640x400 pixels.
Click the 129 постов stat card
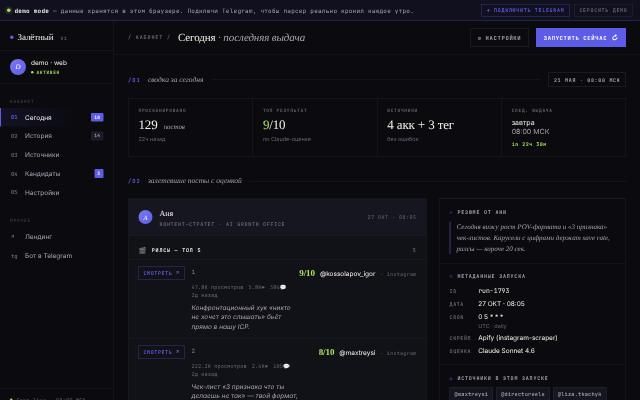coord(190,127)
